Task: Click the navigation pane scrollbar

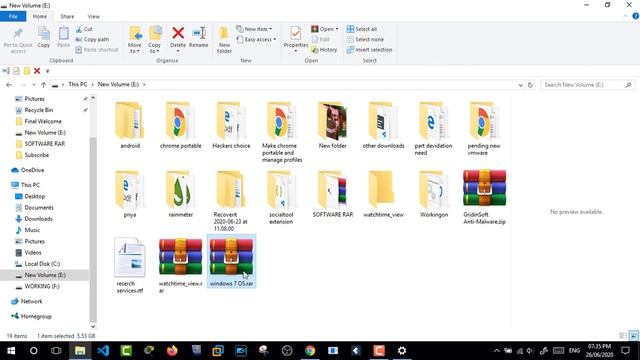Action: point(93,229)
